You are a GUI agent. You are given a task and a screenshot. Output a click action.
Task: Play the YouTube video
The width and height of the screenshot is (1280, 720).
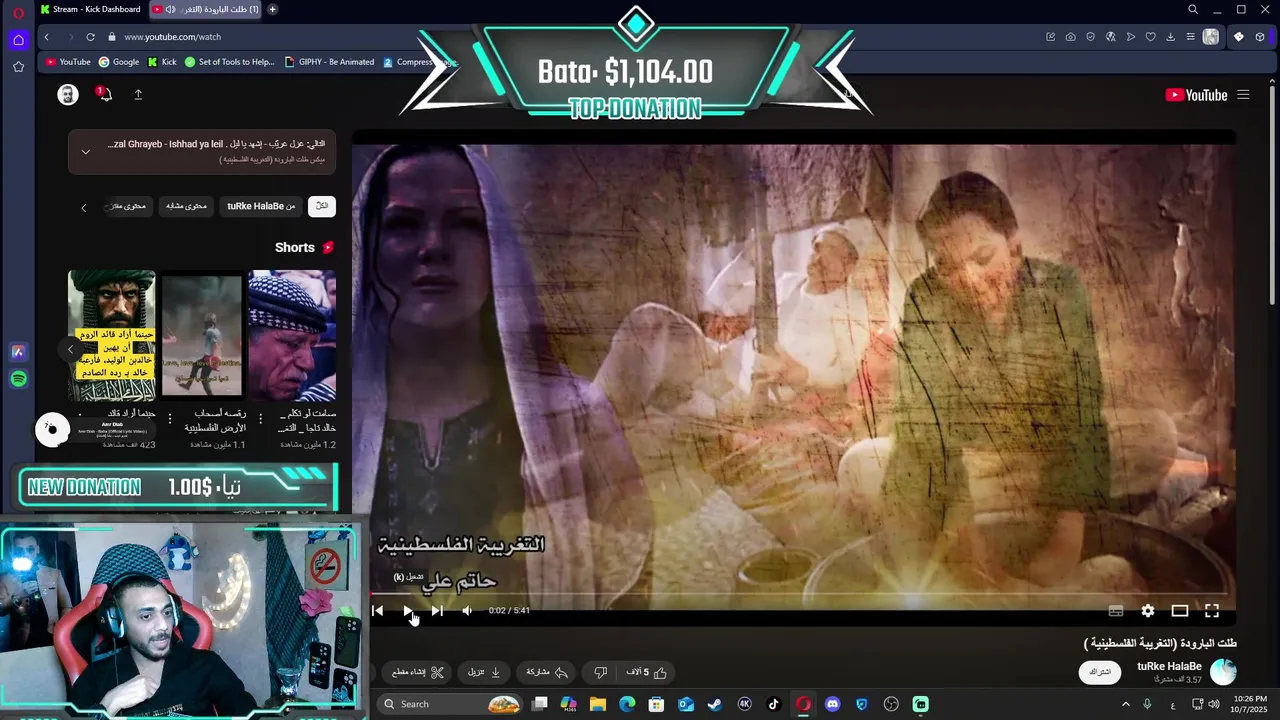(x=408, y=610)
